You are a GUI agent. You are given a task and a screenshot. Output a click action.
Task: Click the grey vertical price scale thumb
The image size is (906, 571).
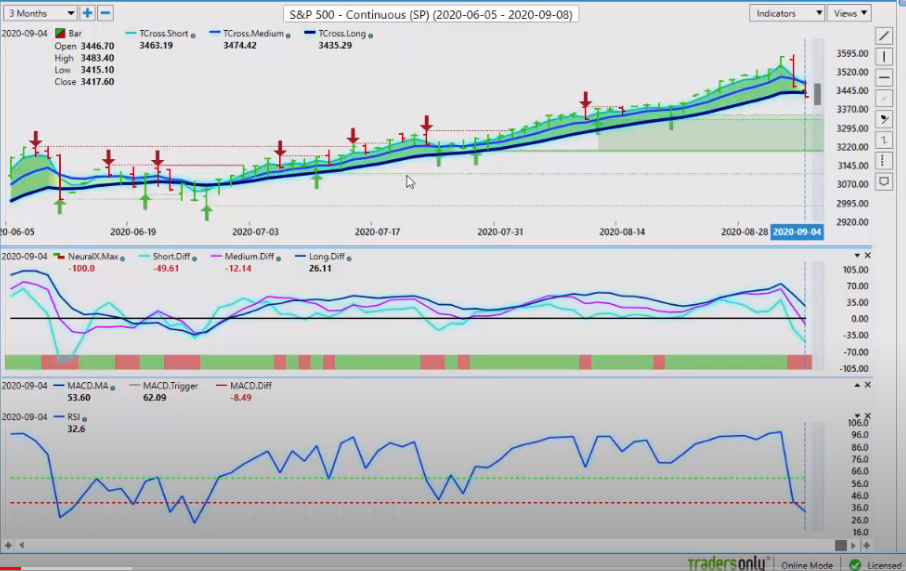[x=818, y=94]
